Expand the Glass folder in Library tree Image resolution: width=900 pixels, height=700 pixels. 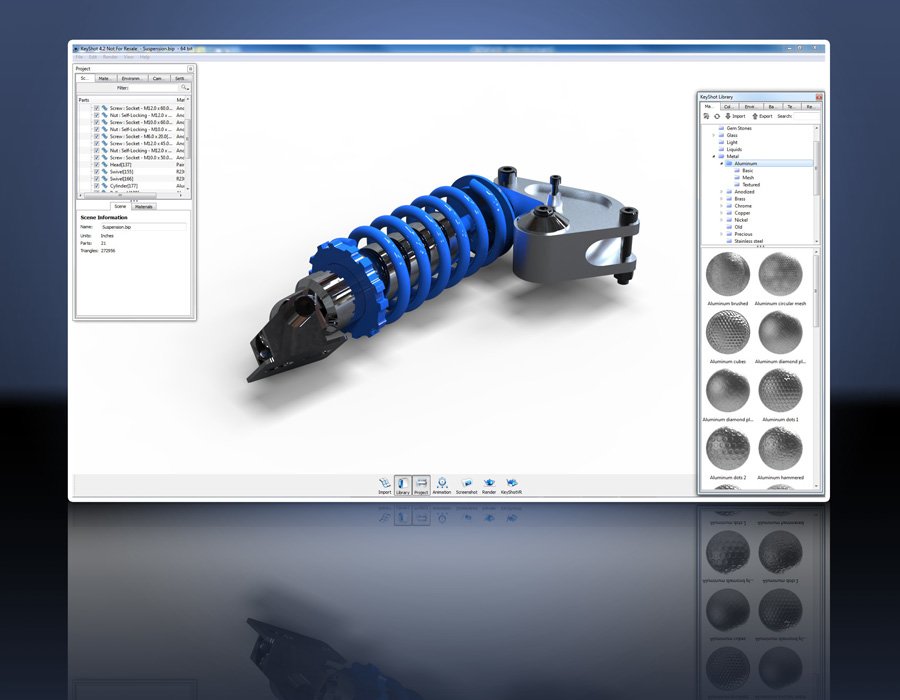tap(714, 135)
